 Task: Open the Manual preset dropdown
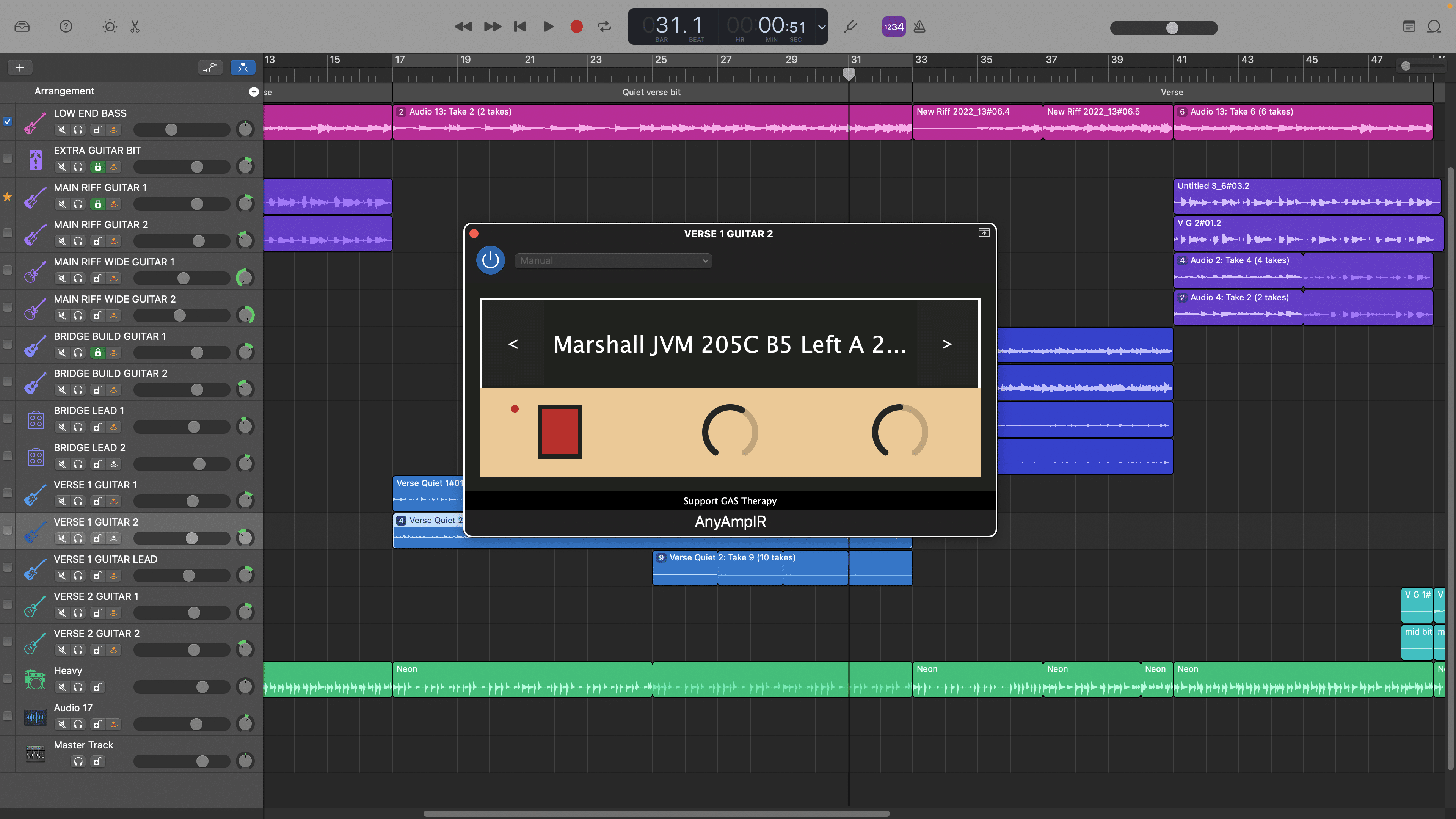pyautogui.click(x=613, y=260)
